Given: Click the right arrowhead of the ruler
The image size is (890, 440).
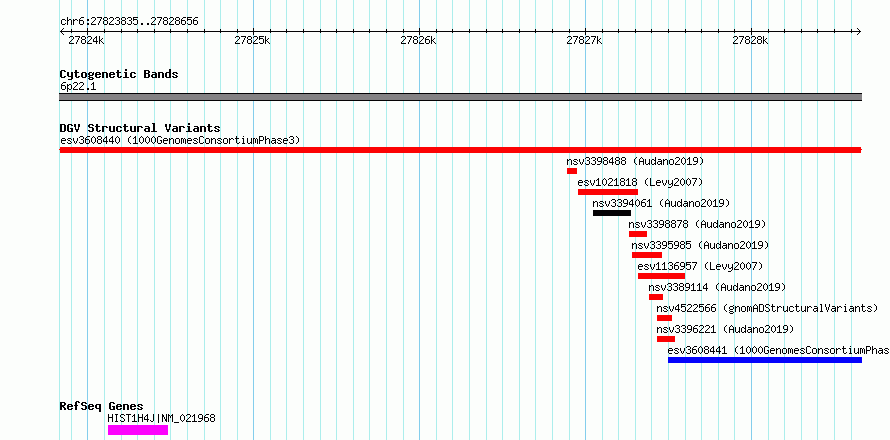Looking at the screenshot, I should [859, 31].
